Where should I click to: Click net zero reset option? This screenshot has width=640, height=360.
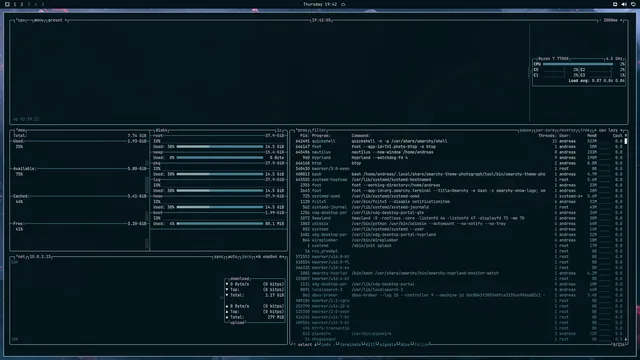[x=247, y=257]
